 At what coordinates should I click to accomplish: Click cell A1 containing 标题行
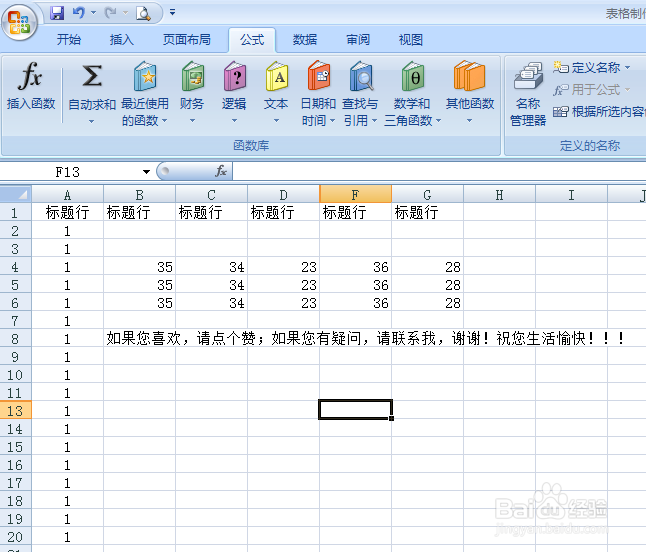67,213
